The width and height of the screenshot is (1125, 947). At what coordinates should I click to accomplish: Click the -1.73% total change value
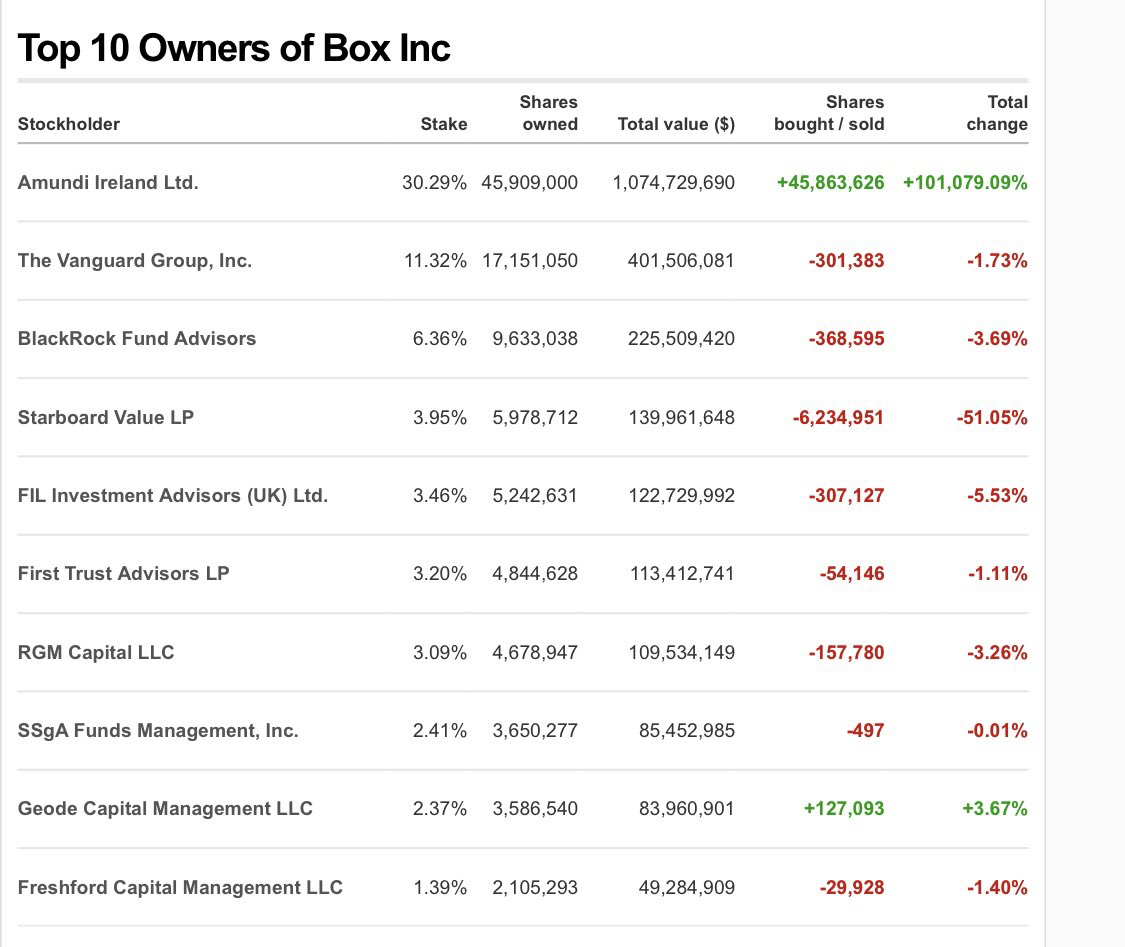click(x=997, y=261)
